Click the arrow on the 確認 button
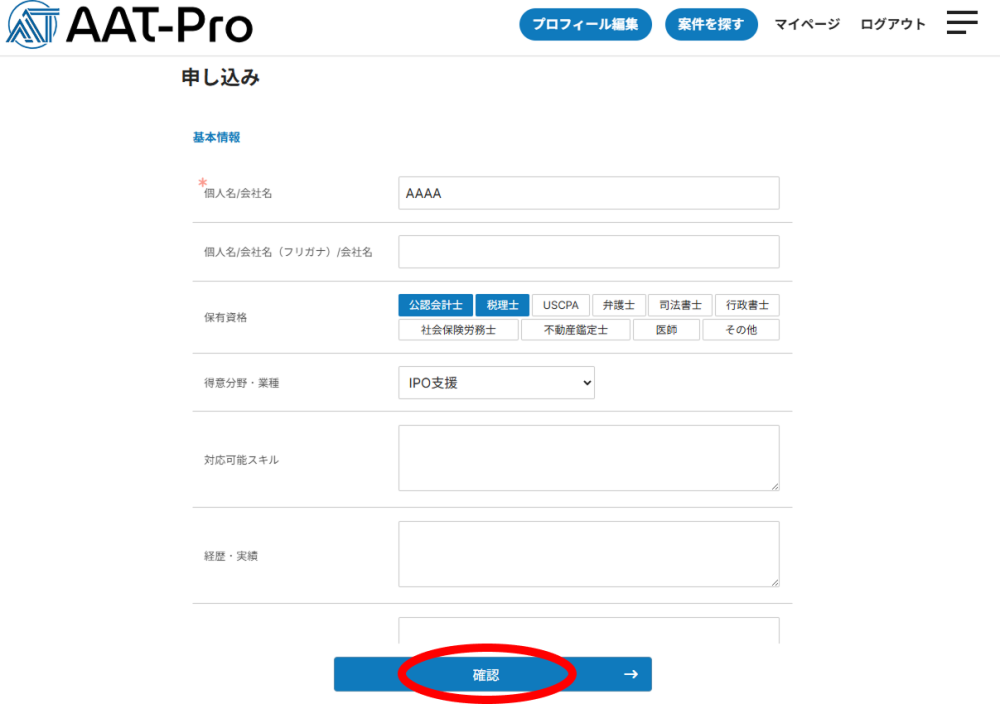1000x704 pixels. [x=630, y=675]
